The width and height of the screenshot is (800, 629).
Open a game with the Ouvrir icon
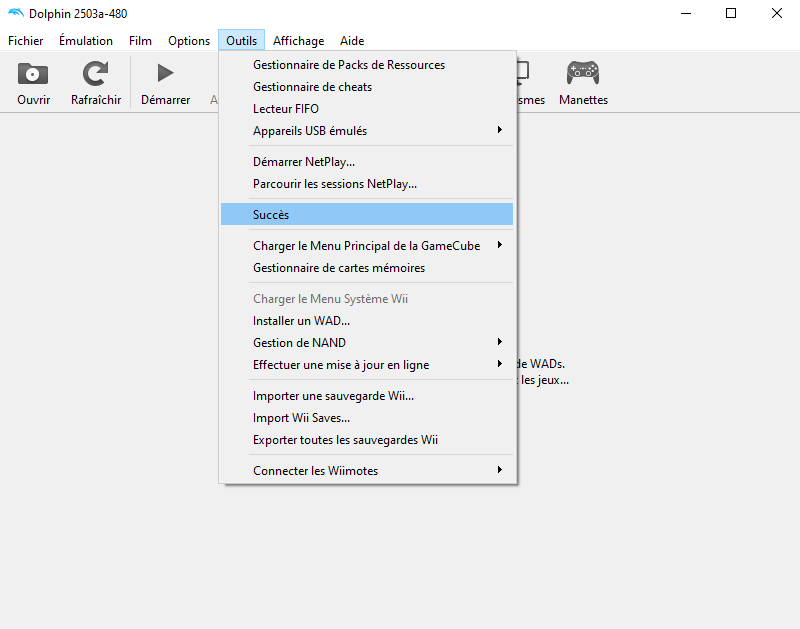coord(33,80)
